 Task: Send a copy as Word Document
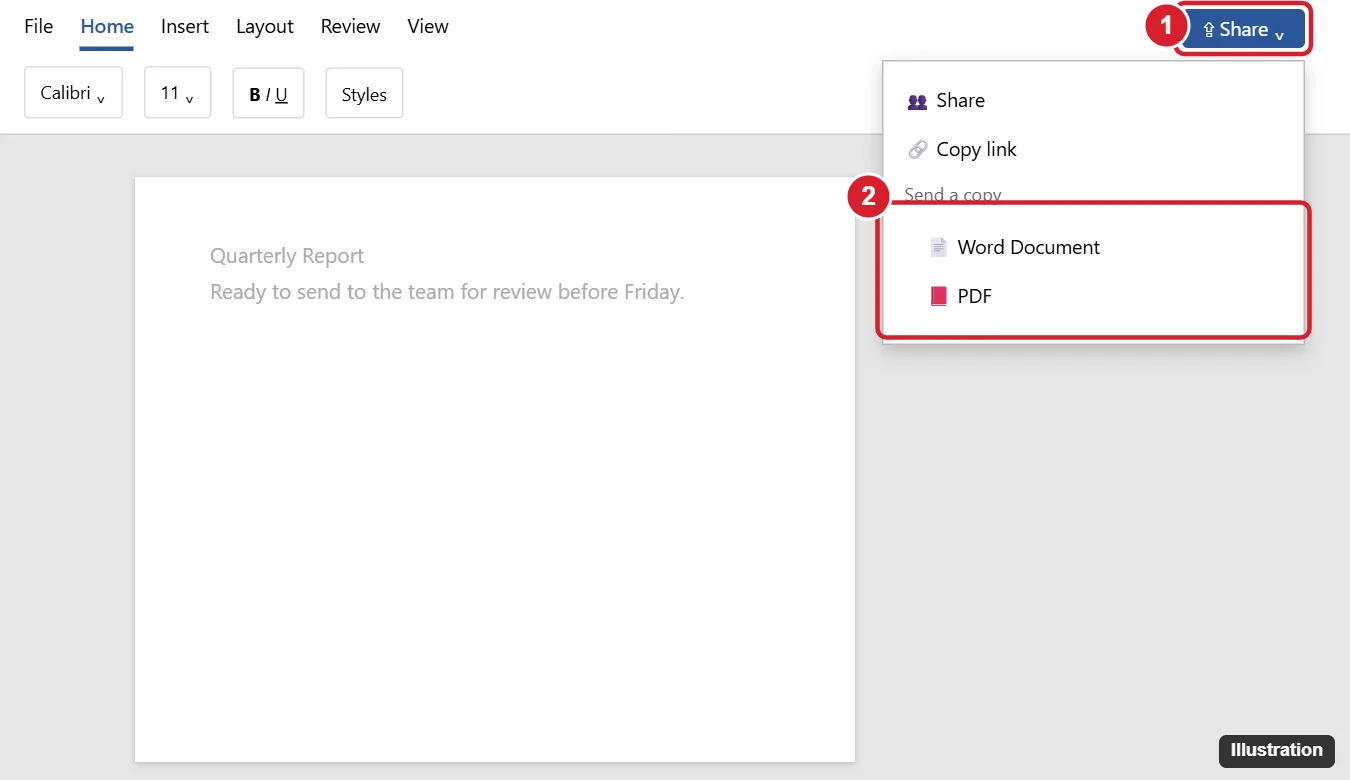pos(1093,247)
